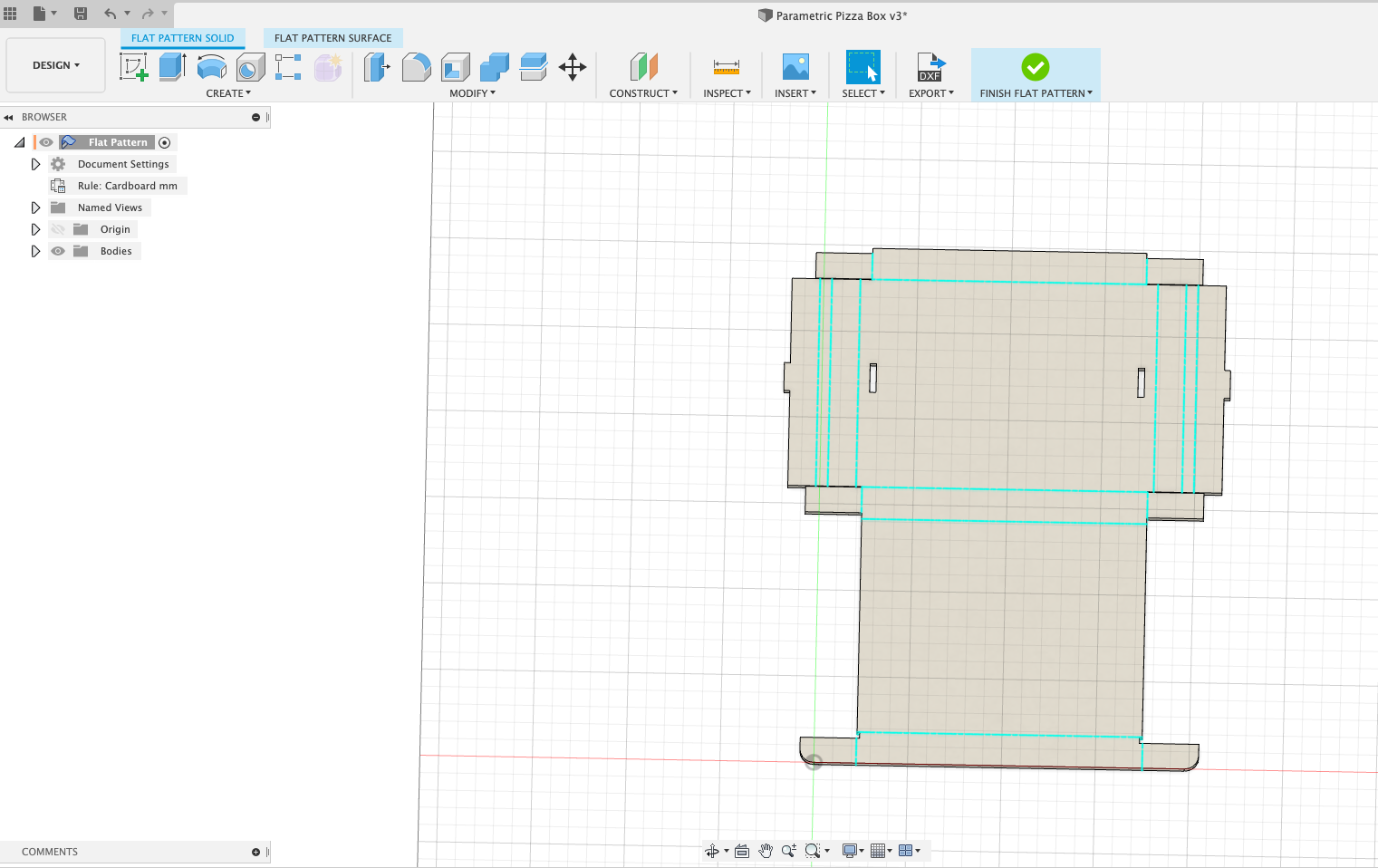Expand the Bodies folder
This screenshot has width=1378, height=868.
click(x=35, y=251)
